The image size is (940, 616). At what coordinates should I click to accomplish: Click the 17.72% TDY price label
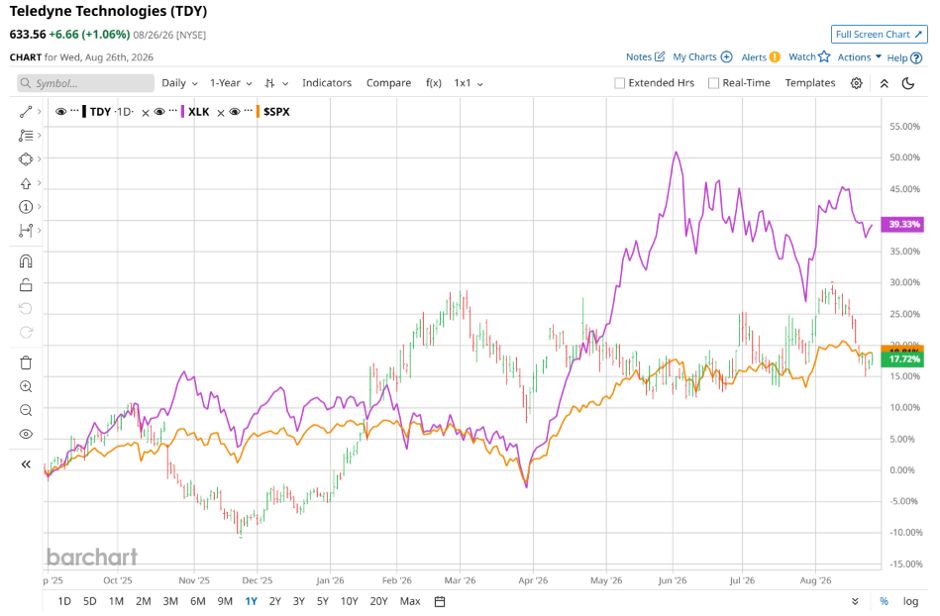pyautogui.click(x=902, y=360)
